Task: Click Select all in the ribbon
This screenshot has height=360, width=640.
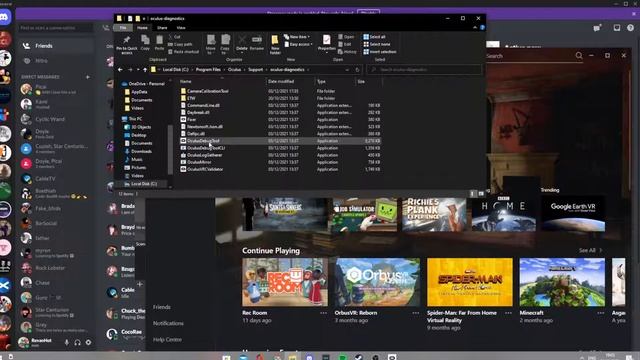Action: [374, 37]
